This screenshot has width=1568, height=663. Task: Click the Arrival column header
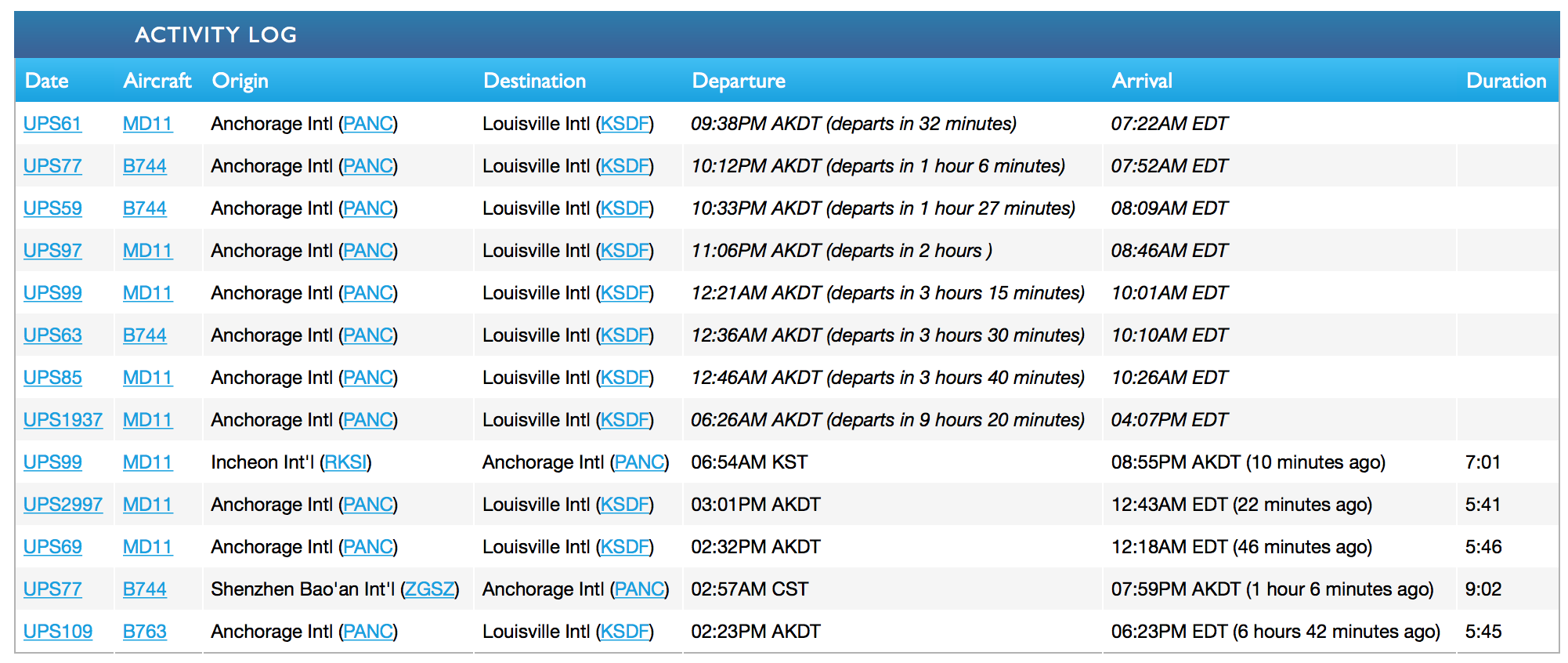tap(1141, 81)
